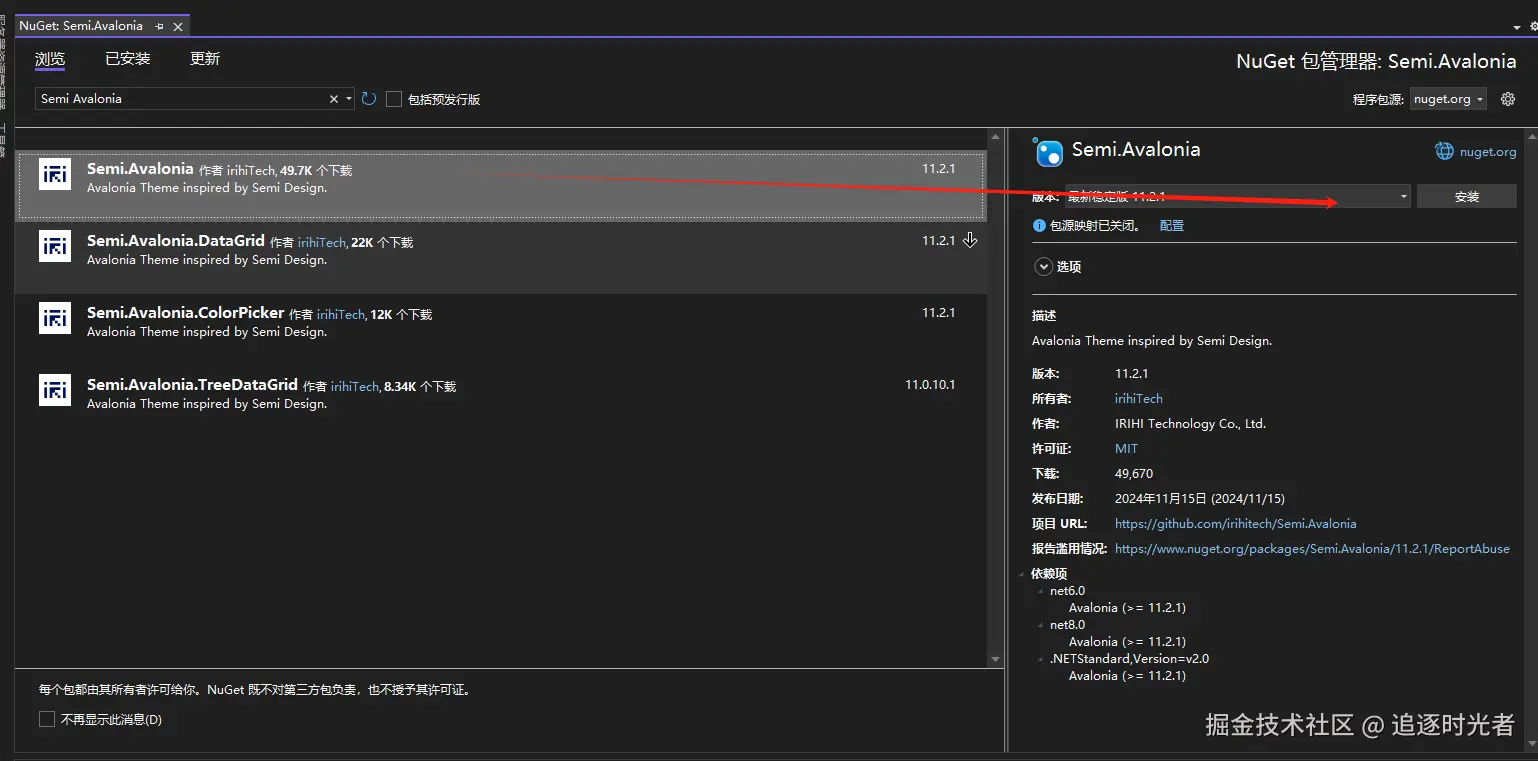Screen dimensions: 1538x761
Task: Select the NuGet: Semi.Avalonia document tab
Action: [82, 26]
